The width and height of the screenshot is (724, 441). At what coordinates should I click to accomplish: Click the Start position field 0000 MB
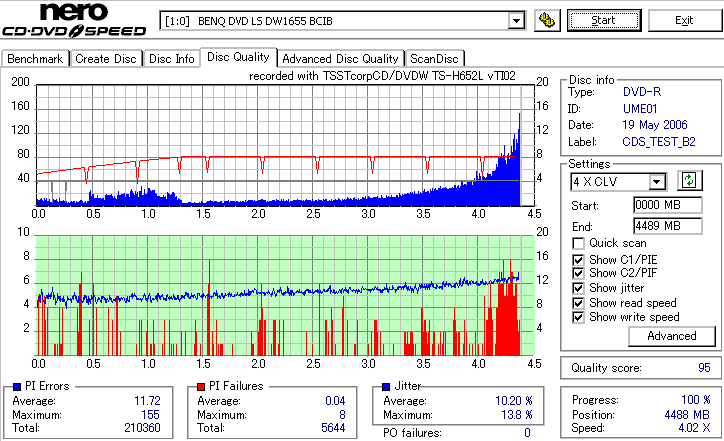[x=668, y=205]
